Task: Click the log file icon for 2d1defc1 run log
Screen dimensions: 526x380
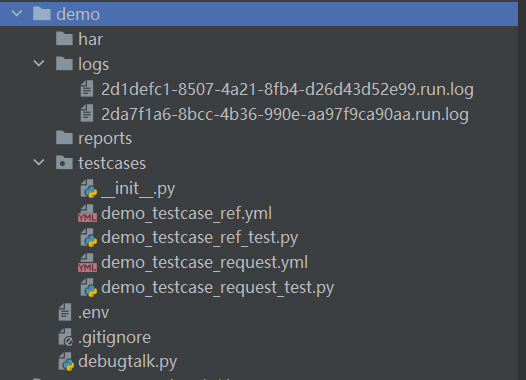Action: (x=87, y=89)
